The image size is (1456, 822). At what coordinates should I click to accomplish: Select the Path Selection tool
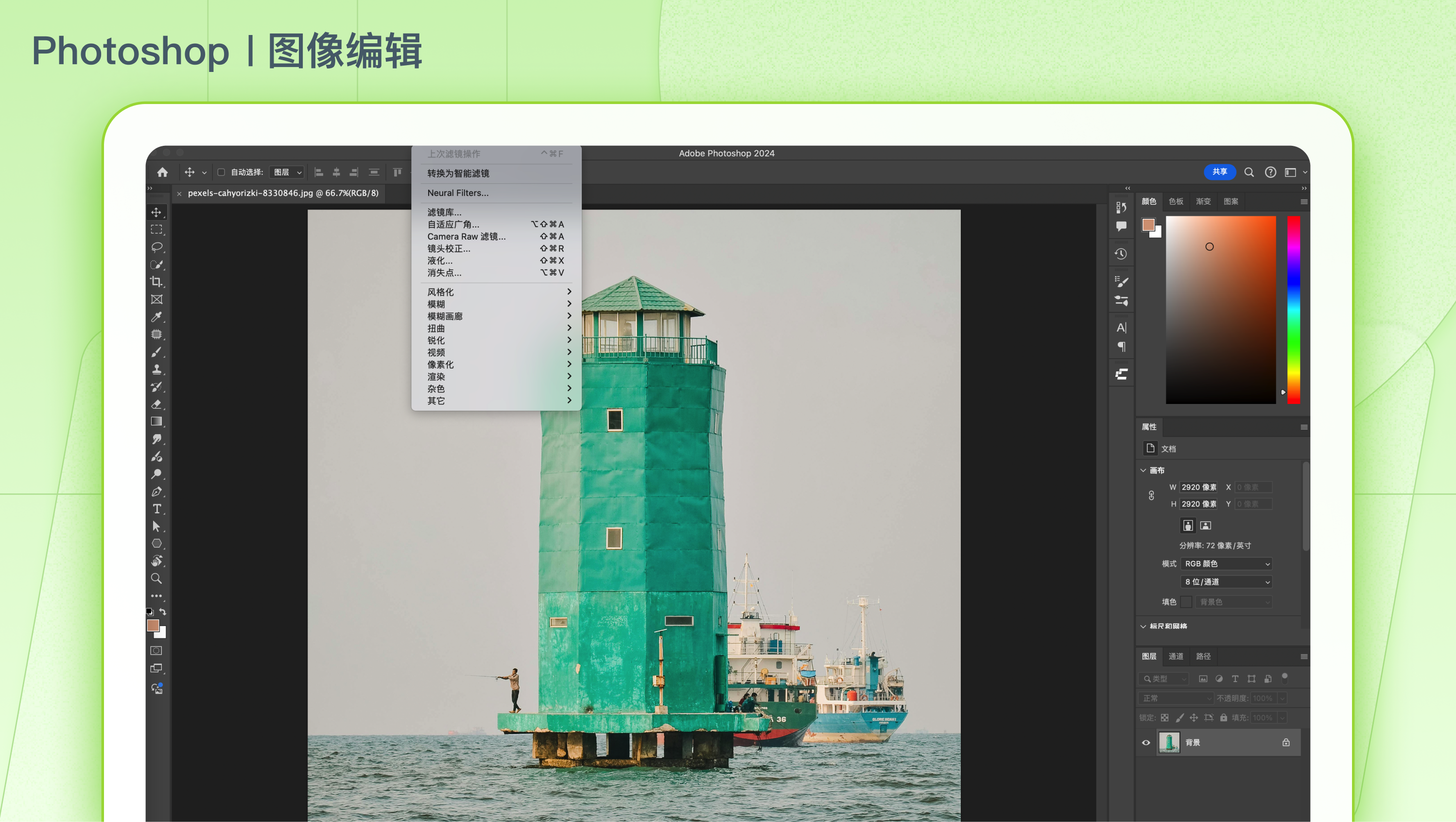pos(156,526)
